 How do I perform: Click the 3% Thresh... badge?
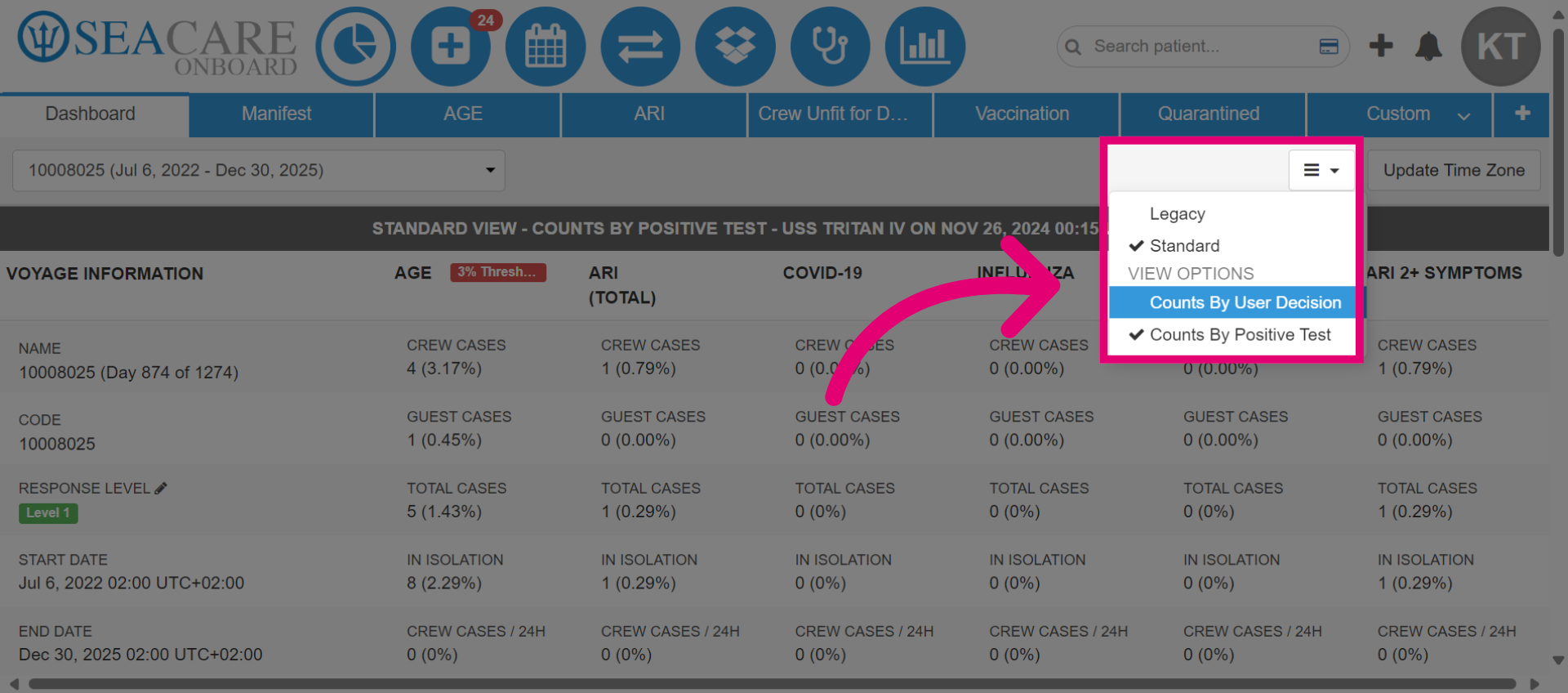(x=497, y=272)
